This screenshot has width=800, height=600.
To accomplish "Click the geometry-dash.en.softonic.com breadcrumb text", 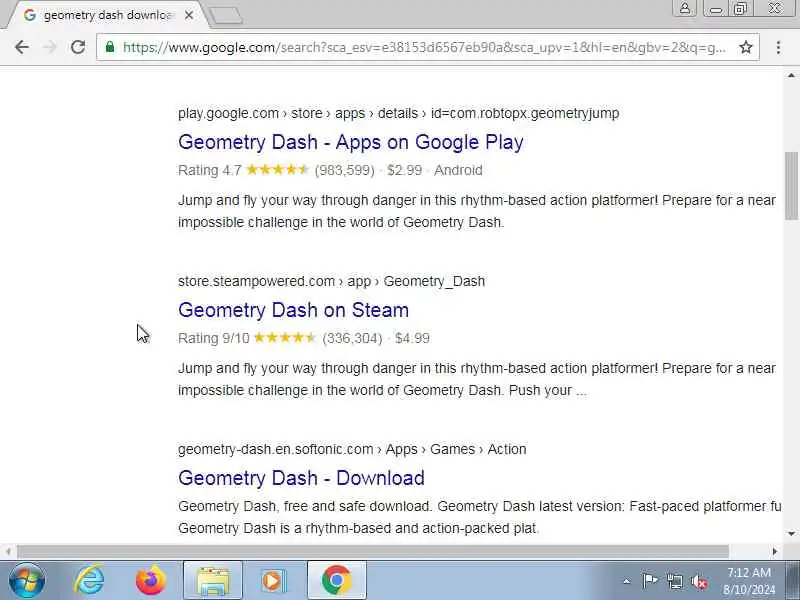I will point(352,449).
